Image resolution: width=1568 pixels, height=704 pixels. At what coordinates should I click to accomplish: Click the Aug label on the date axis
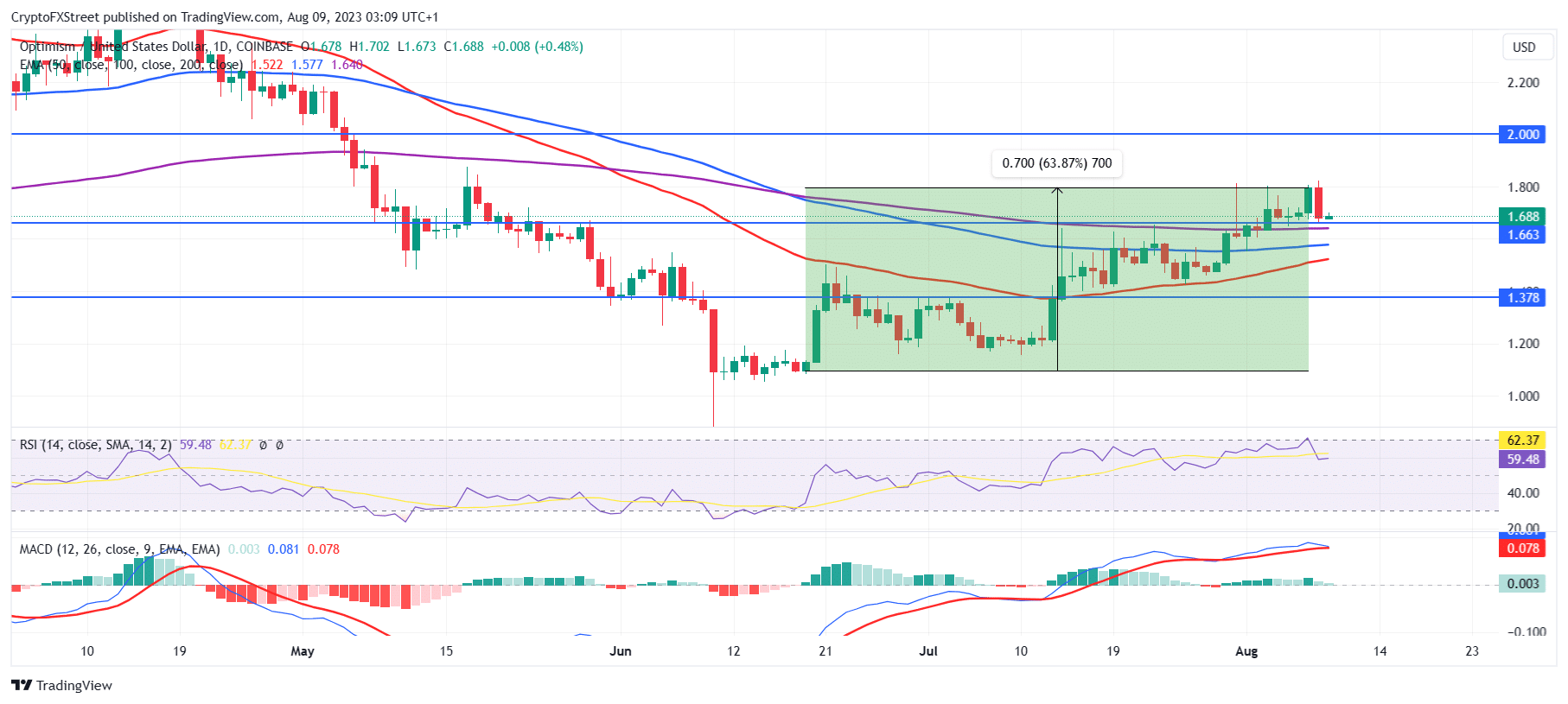pos(1246,651)
